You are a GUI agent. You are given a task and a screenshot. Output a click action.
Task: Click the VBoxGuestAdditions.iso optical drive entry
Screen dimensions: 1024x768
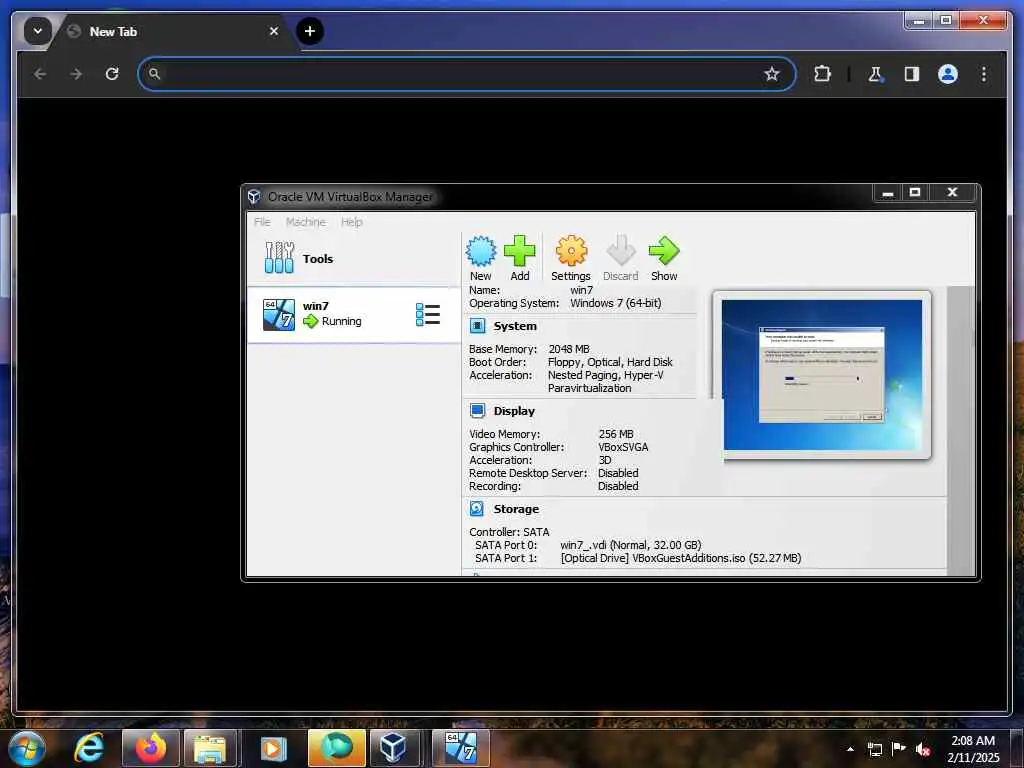point(680,558)
